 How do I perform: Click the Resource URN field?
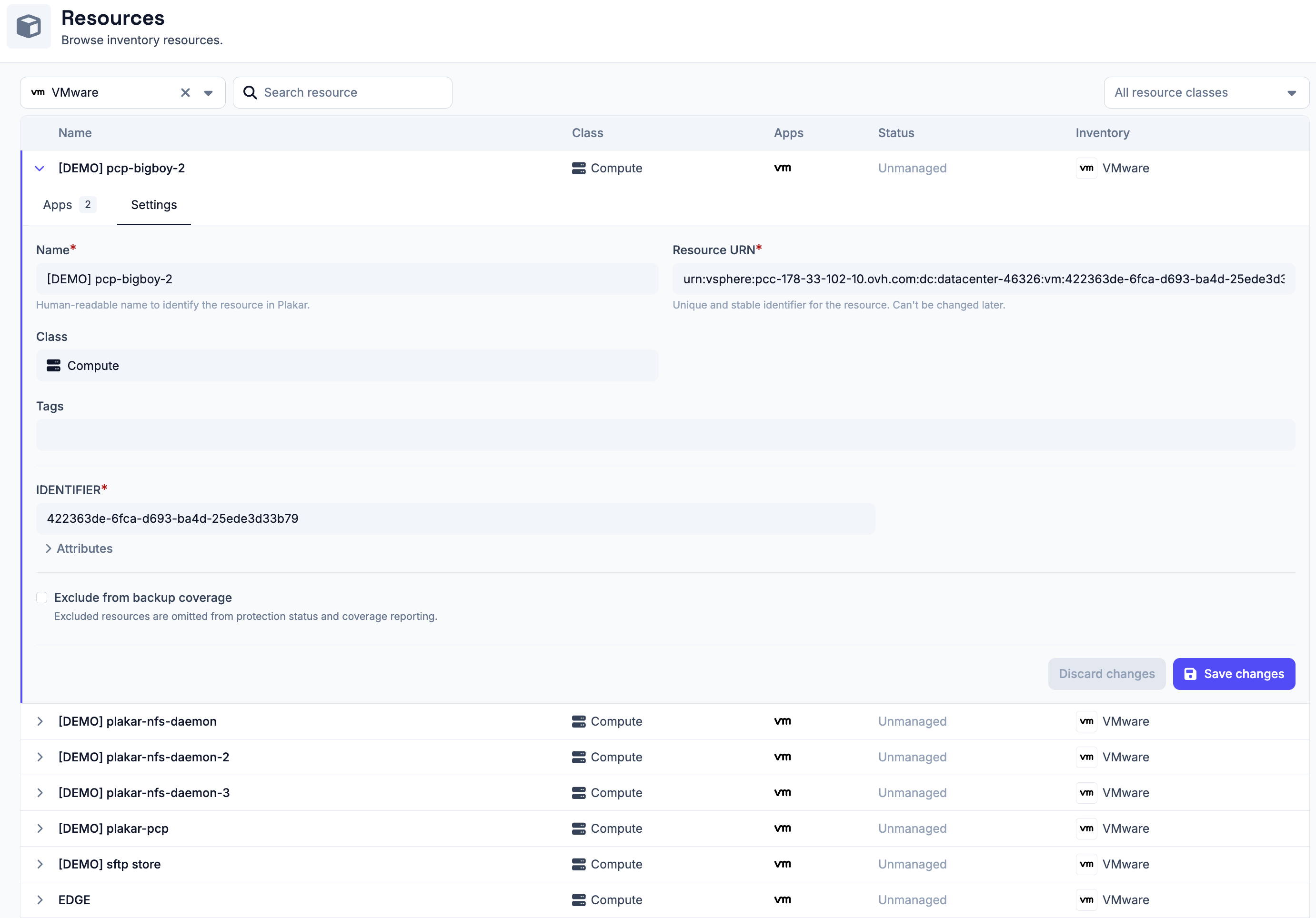click(984, 279)
